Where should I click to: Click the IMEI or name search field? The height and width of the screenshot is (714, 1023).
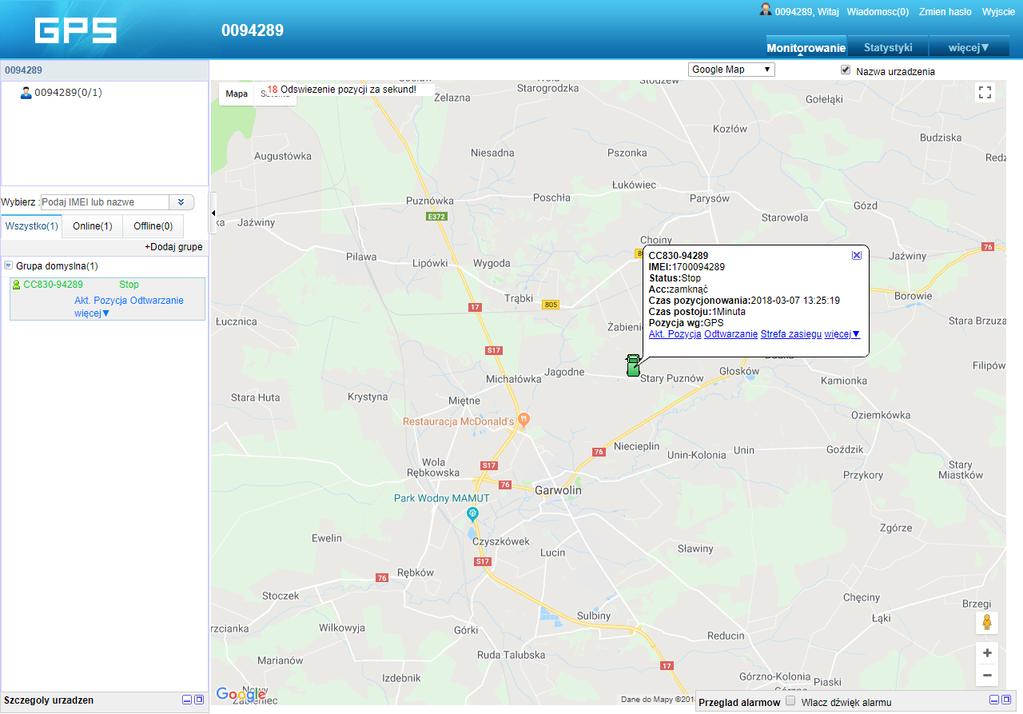[105, 202]
